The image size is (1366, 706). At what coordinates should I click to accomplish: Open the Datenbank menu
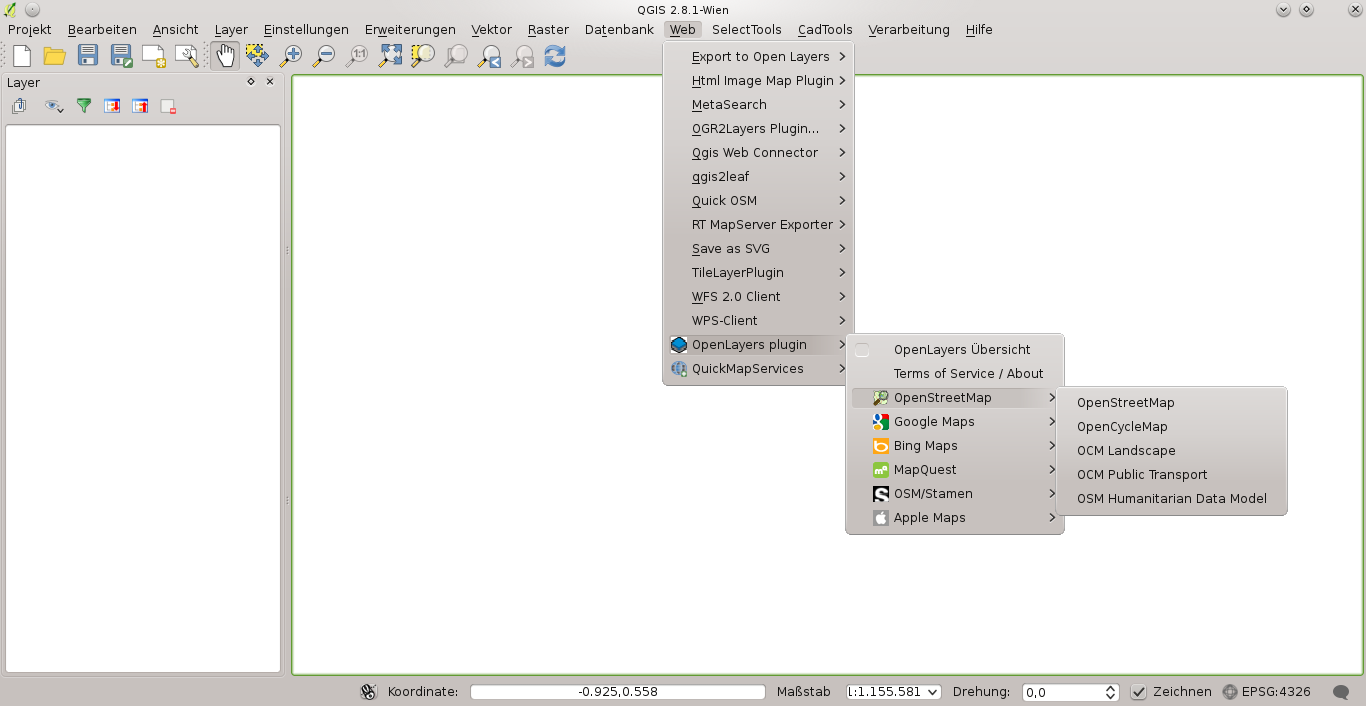click(619, 30)
